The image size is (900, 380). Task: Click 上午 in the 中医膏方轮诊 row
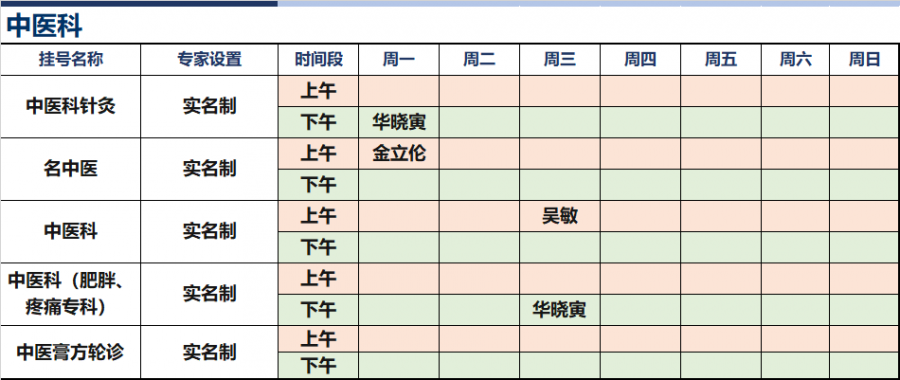point(319,339)
